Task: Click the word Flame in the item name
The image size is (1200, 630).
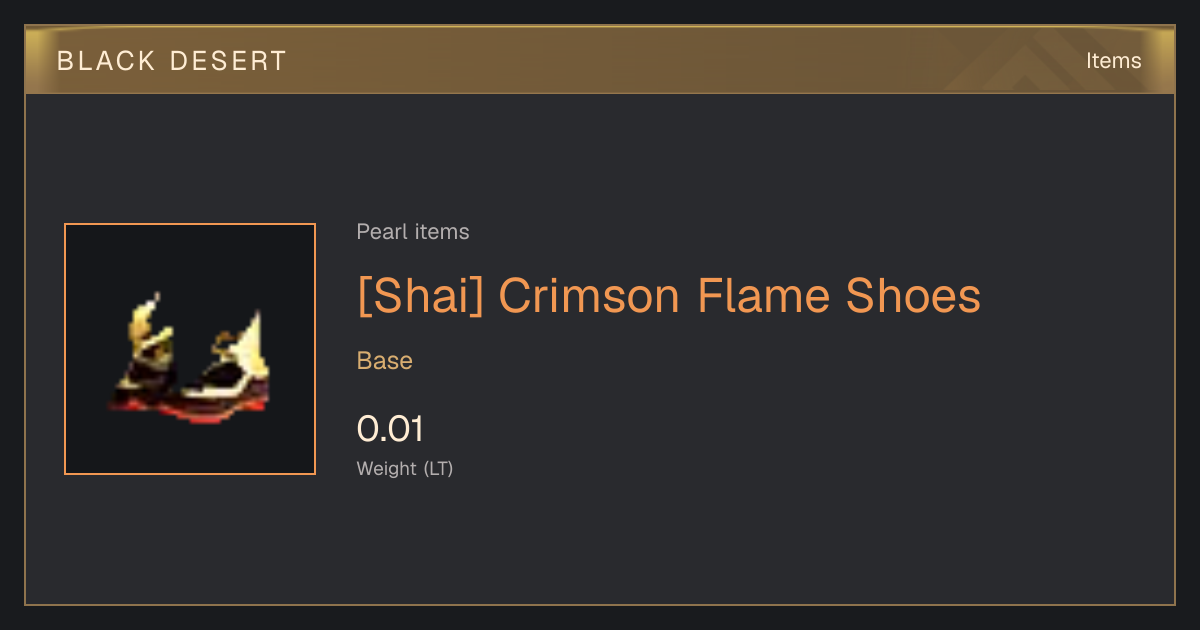Action: [765, 296]
